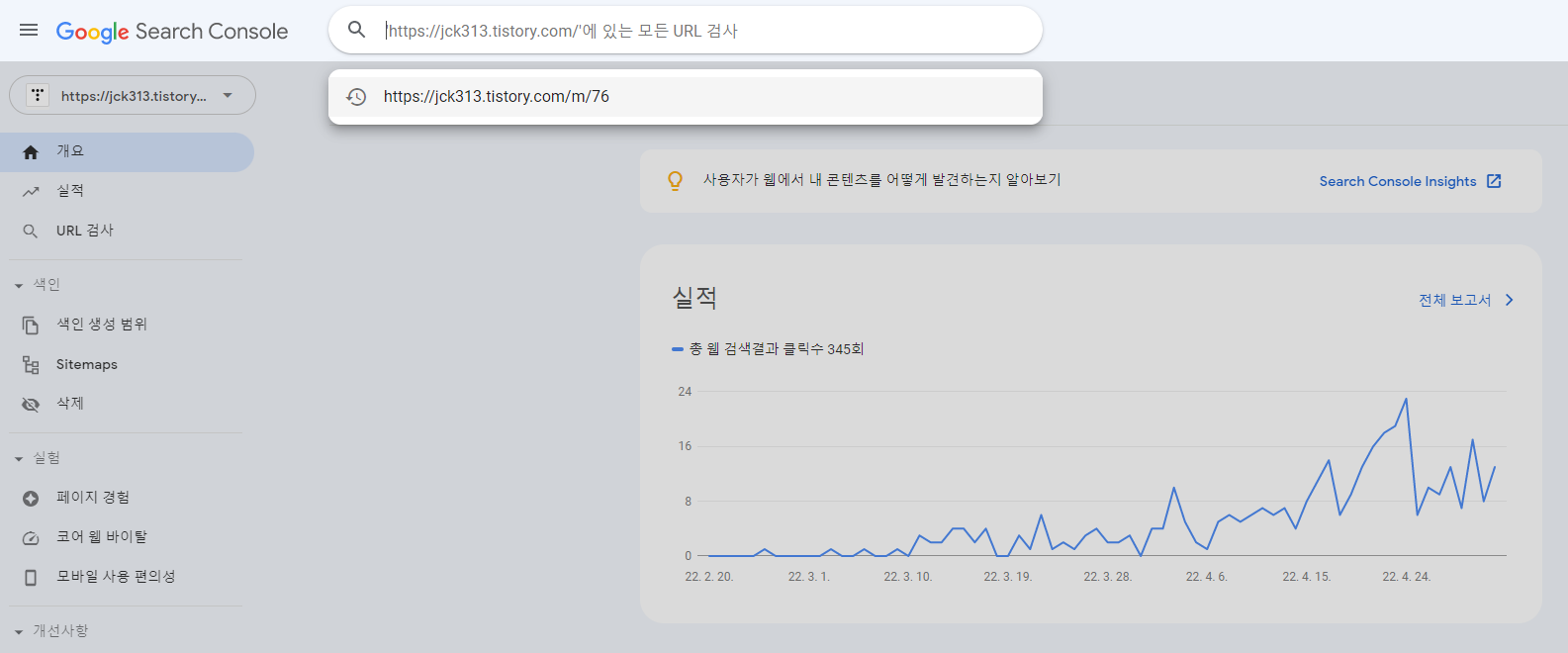This screenshot has width=1568, height=653.
Task: Open the hamburger main menu
Action: point(29,31)
